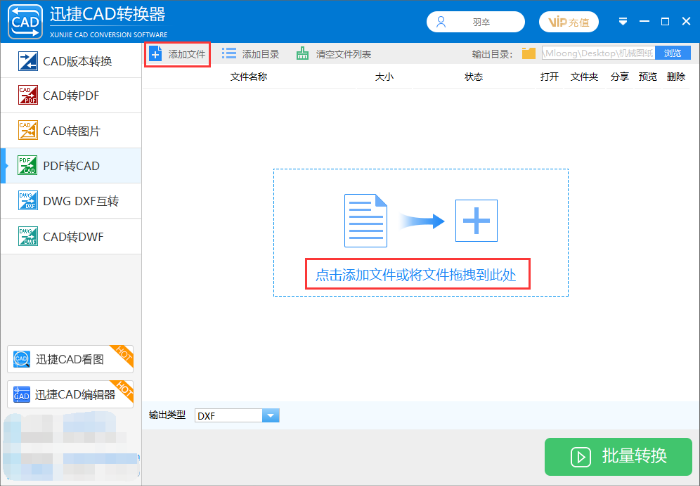
Task: Click the 清空文件列表 broom icon
Action: point(303,54)
